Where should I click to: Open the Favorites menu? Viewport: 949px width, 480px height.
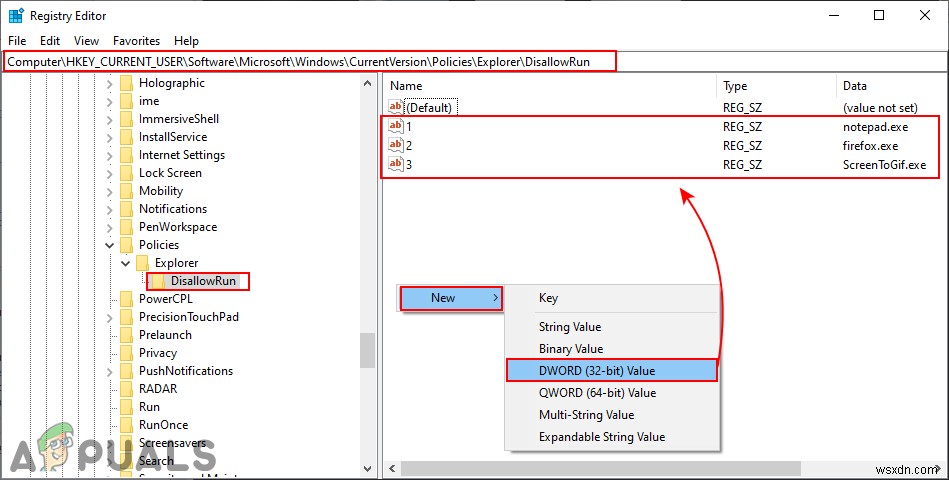[137, 41]
